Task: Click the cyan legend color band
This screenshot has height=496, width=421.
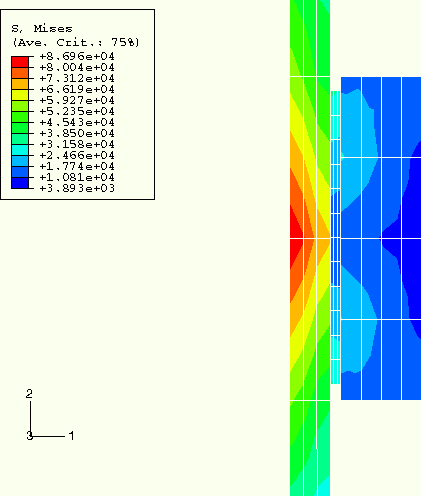Action: 20,150
